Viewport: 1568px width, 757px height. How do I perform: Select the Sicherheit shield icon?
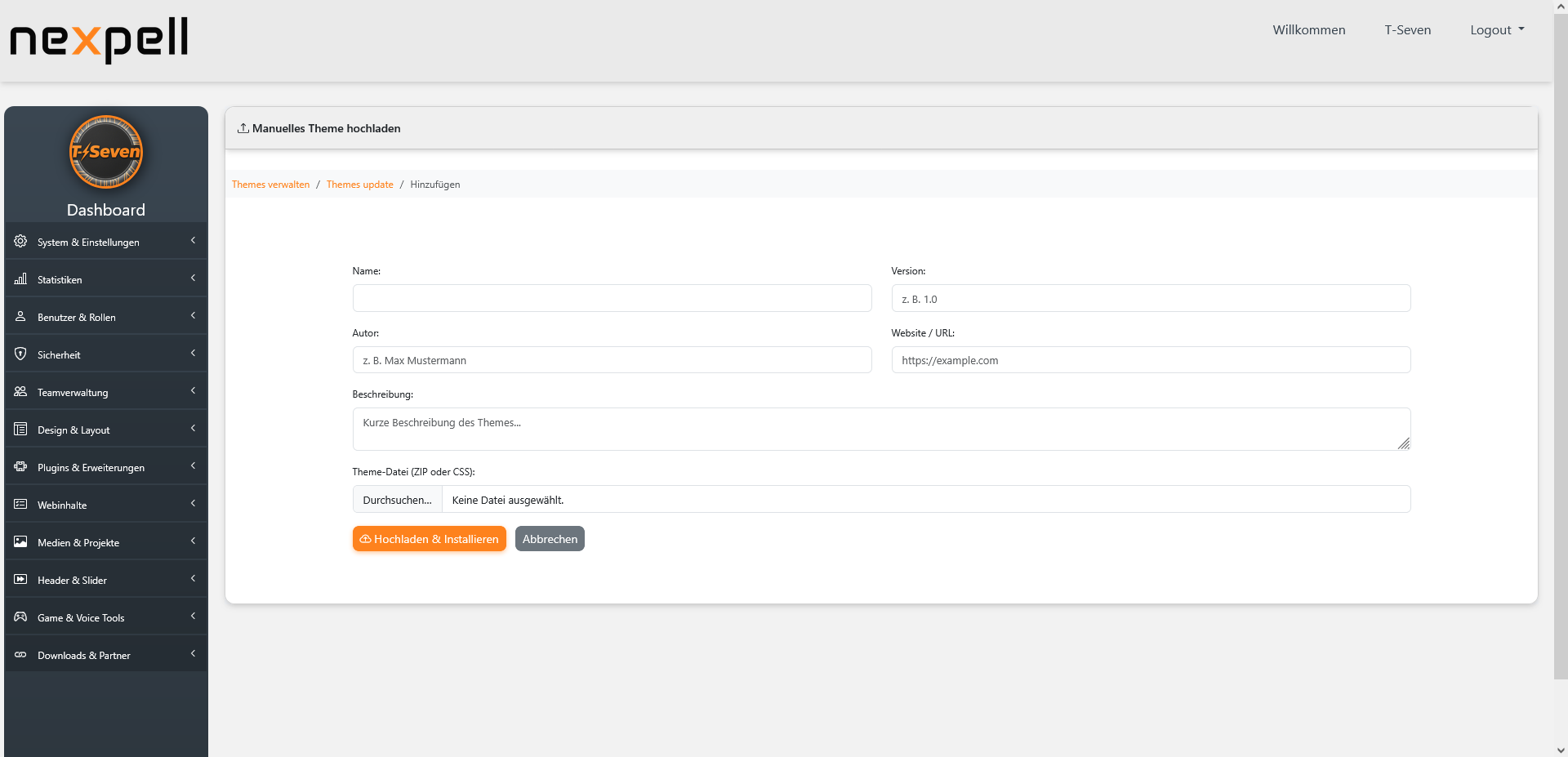[20, 354]
